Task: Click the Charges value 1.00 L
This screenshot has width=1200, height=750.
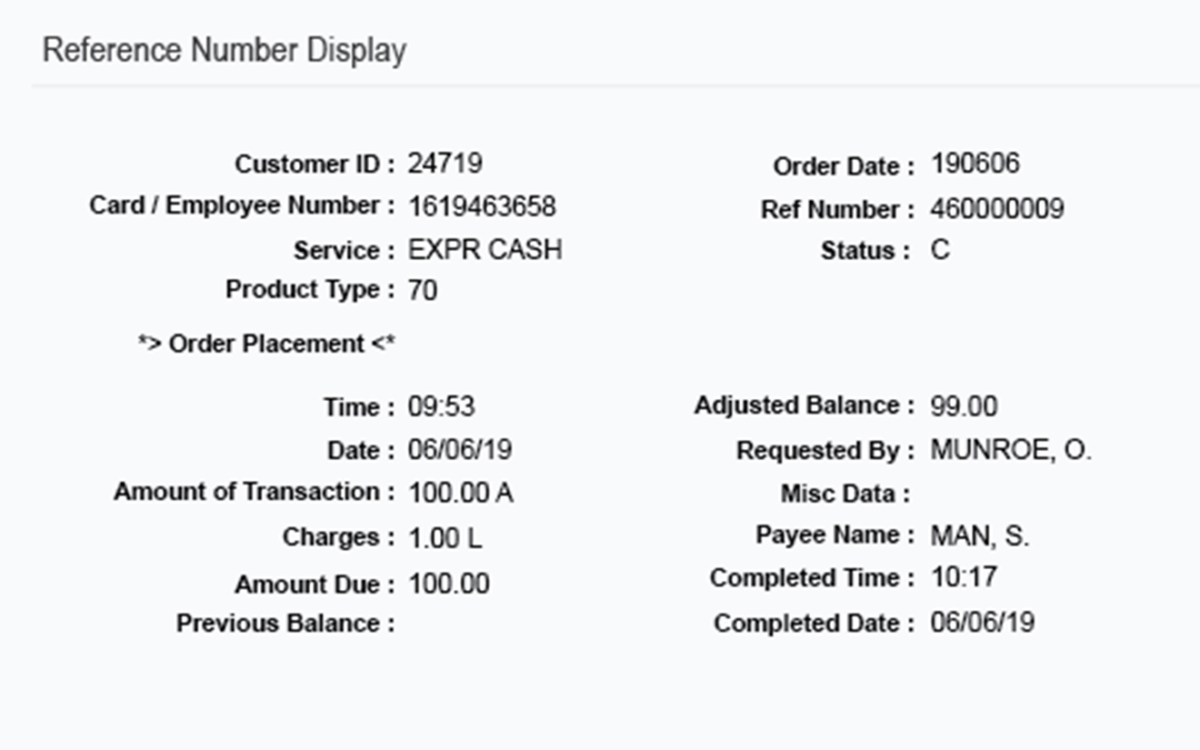Action: [444, 537]
